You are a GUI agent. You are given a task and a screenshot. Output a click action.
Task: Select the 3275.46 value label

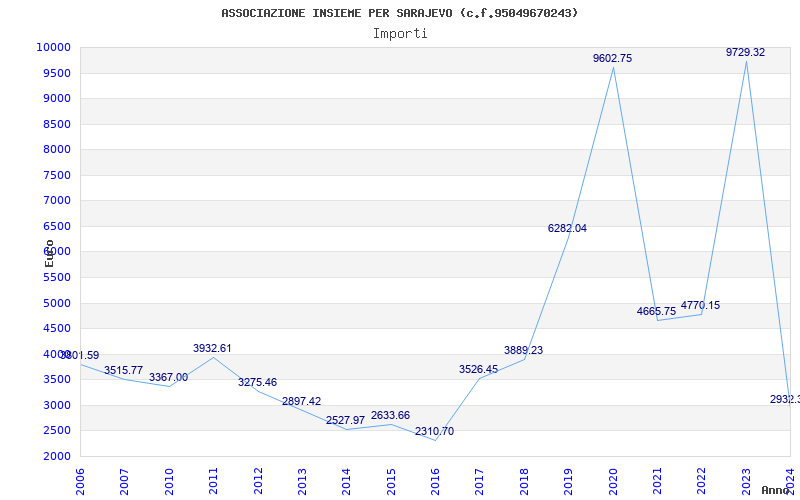257,383
